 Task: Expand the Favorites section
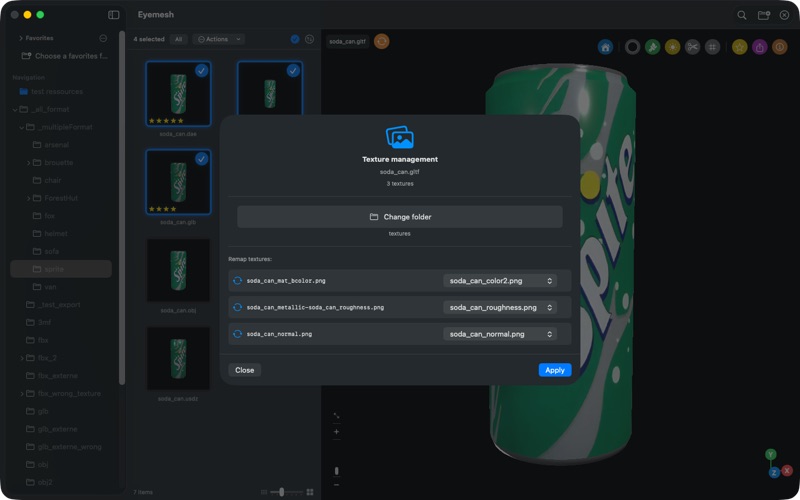(x=20, y=38)
